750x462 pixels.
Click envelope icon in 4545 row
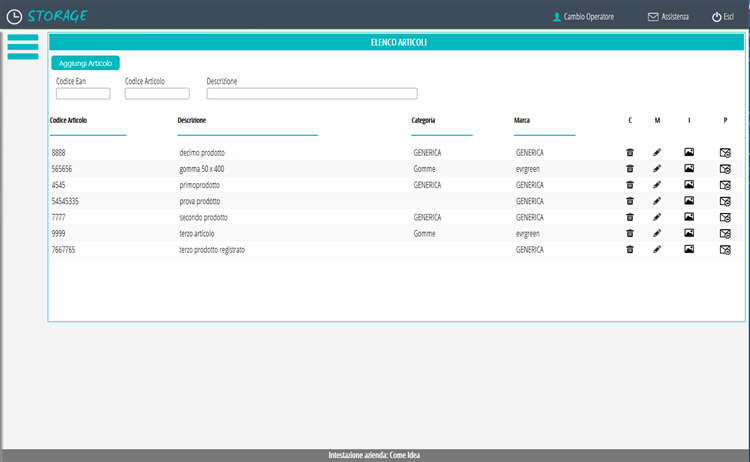point(725,185)
